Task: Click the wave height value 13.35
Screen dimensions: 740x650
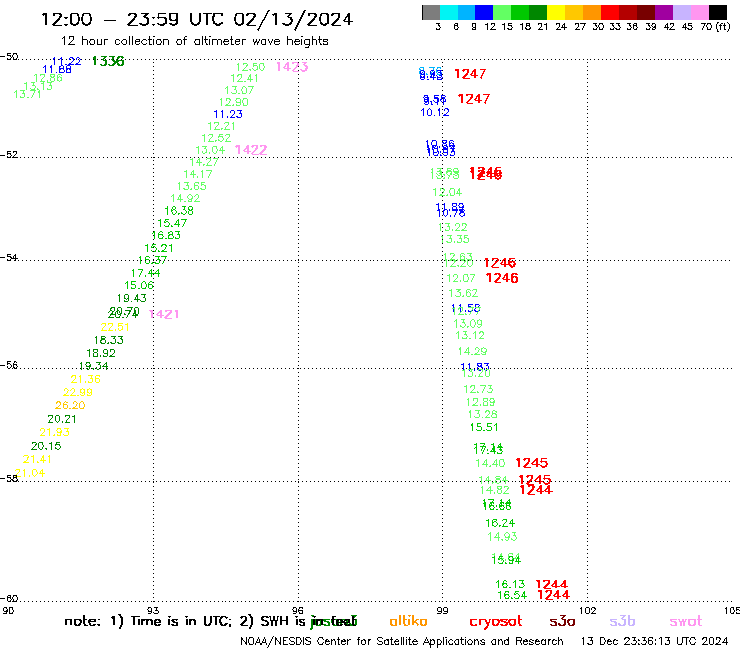Action: click(455, 239)
